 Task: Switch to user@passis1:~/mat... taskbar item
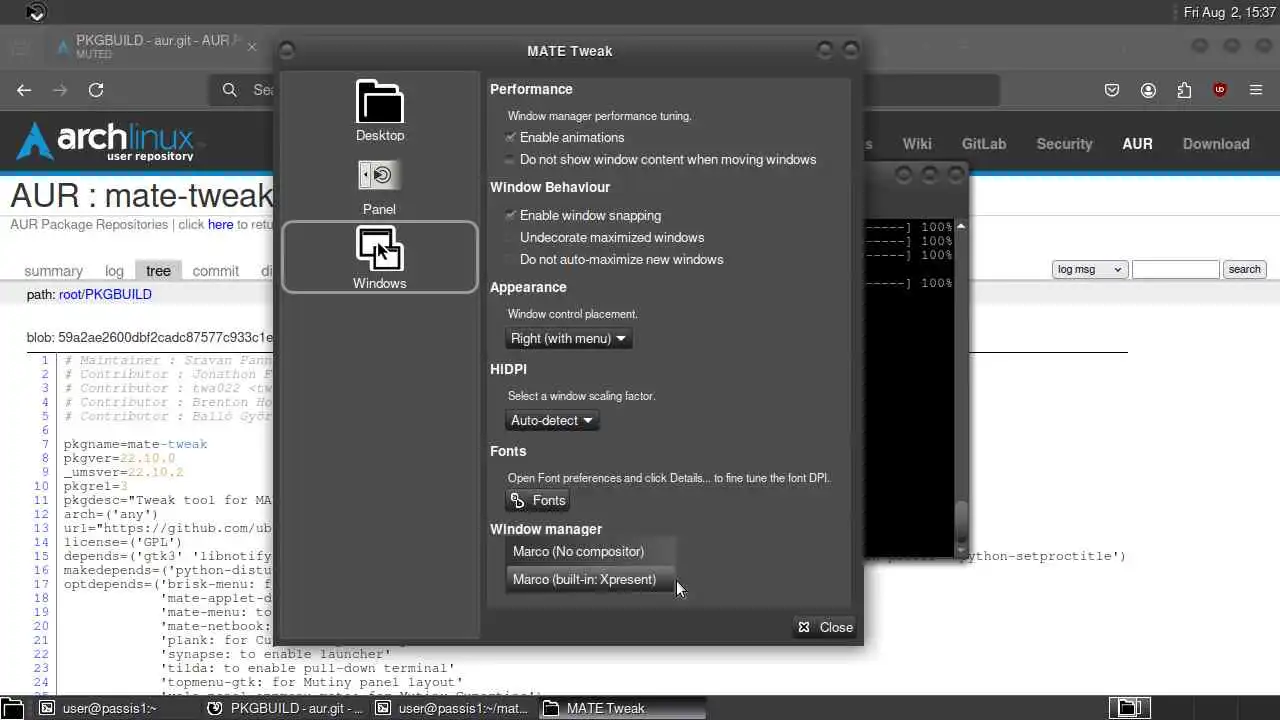pyautogui.click(x=453, y=708)
